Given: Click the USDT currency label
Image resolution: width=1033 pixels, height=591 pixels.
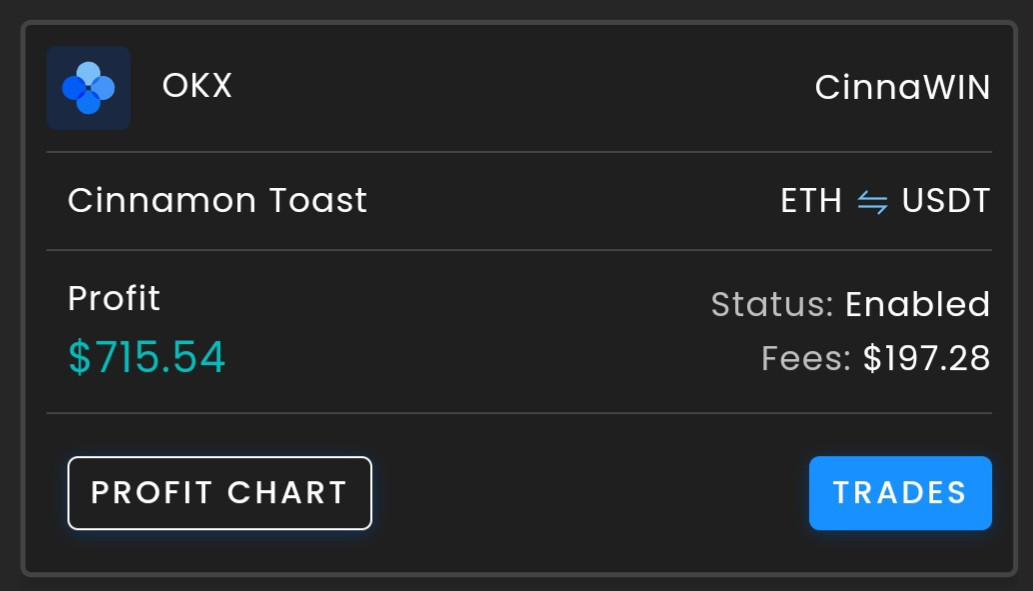Looking at the screenshot, I should 945,201.
